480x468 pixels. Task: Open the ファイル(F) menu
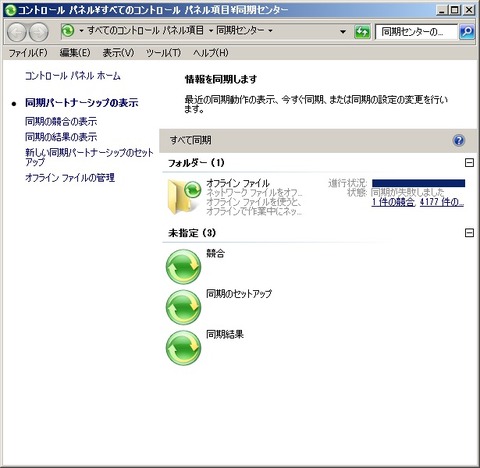click(28, 53)
